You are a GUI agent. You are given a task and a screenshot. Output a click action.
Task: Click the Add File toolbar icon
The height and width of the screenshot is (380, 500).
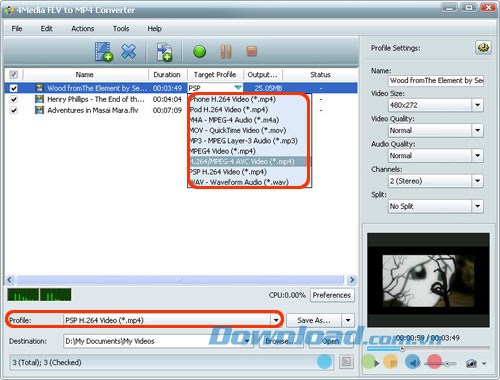click(x=104, y=52)
